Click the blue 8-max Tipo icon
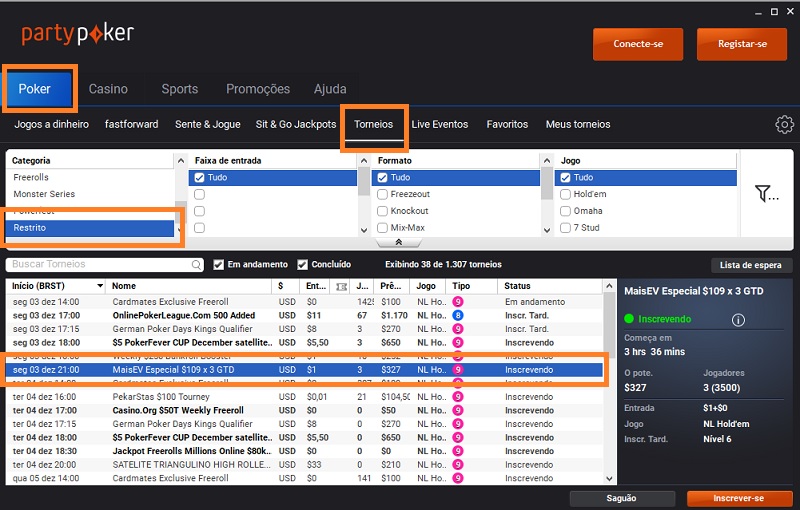 pyautogui.click(x=458, y=315)
